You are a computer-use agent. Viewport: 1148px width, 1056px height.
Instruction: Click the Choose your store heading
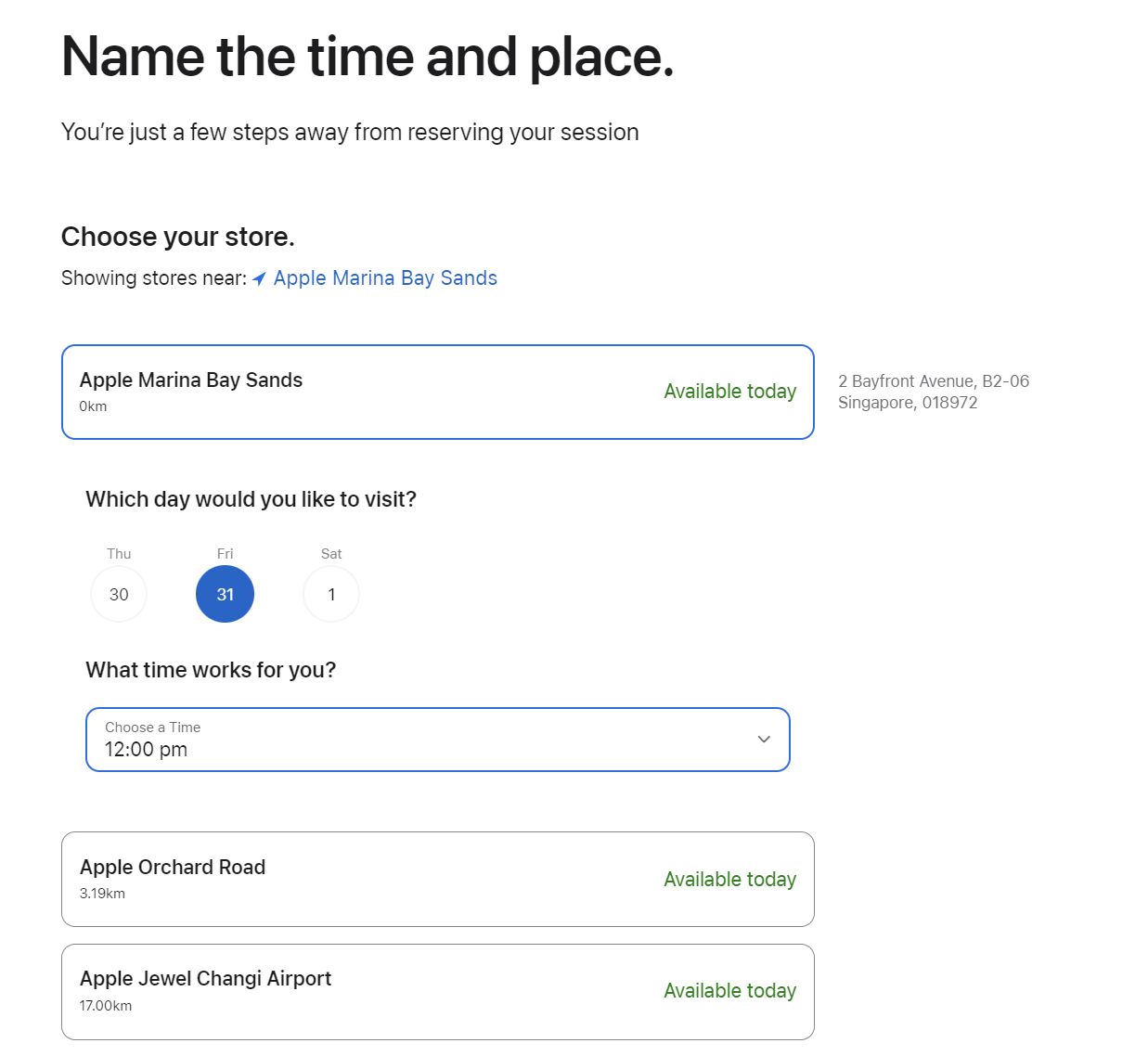(176, 237)
